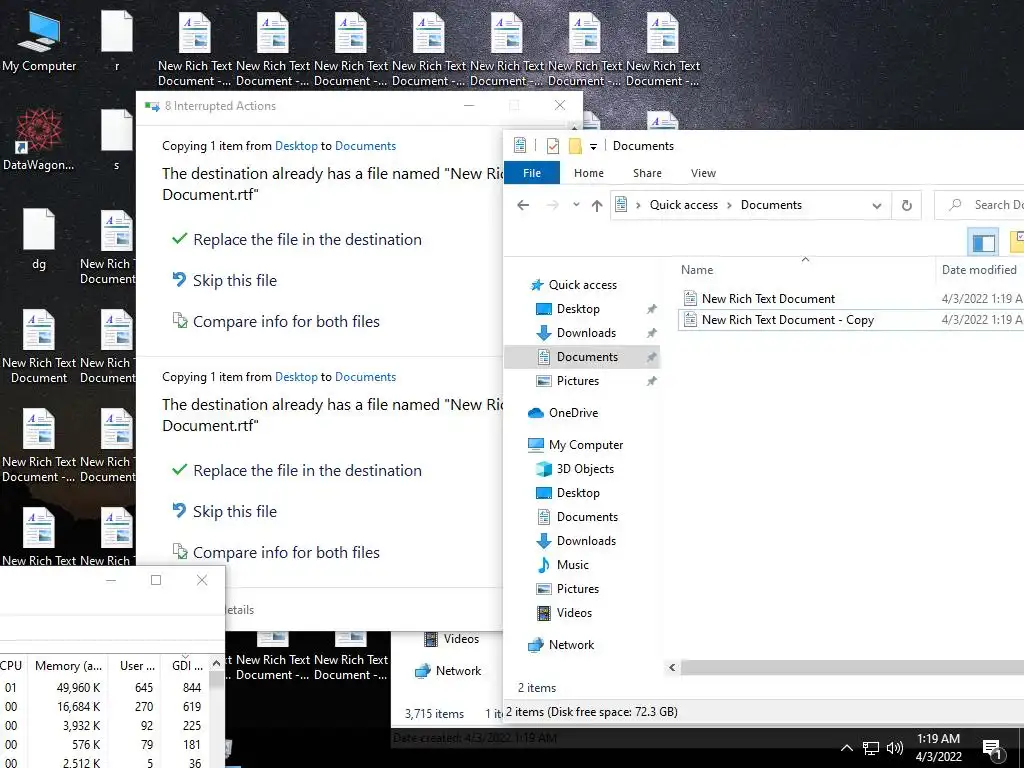1024x768 pixels.
Task: Open the address bar history dropdown
Action: [x=876, y=205]
